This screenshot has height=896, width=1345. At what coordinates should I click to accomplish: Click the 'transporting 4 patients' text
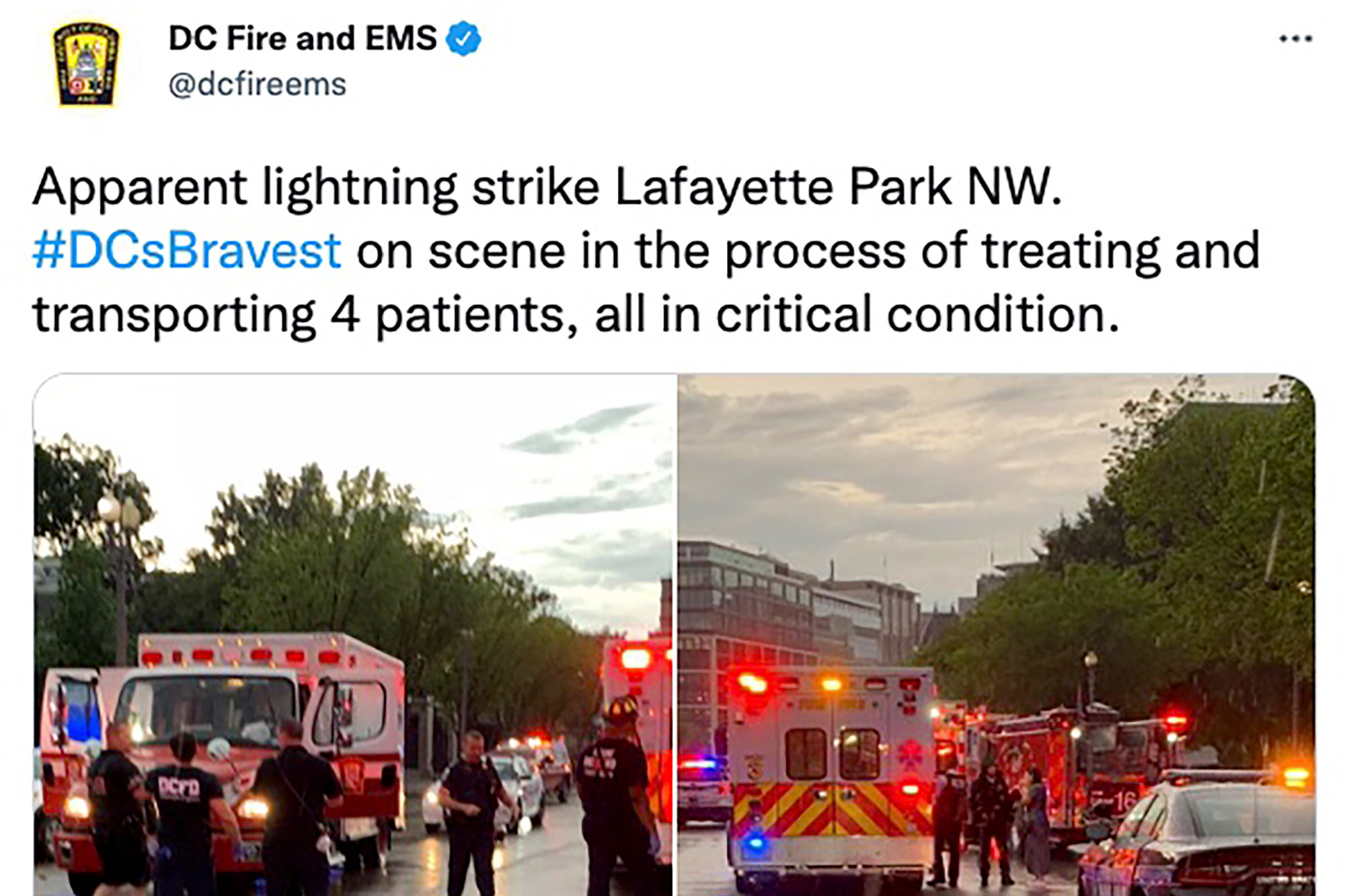click(299, 315)
